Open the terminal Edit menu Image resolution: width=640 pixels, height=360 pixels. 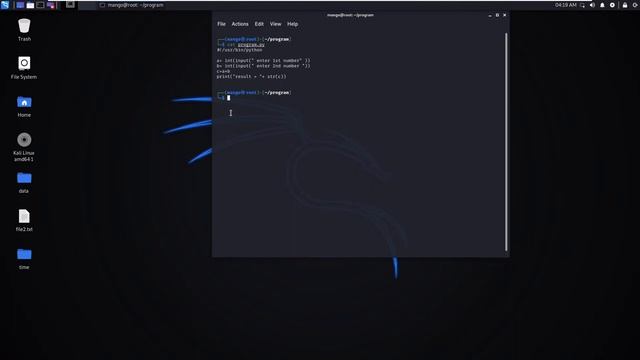[259, 24]
